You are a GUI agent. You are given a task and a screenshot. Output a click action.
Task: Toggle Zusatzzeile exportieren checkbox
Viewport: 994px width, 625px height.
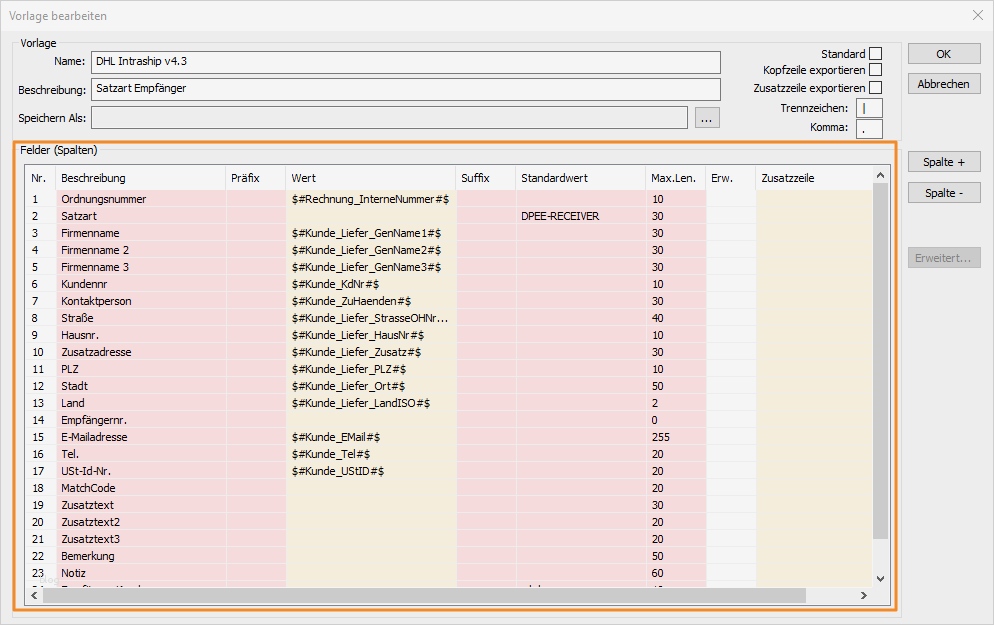point(875,88)
